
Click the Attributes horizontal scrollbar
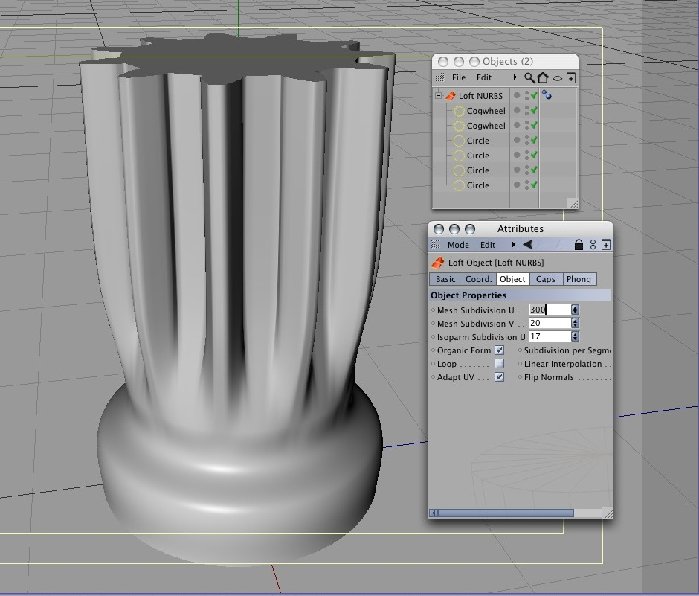click(502, 513)
